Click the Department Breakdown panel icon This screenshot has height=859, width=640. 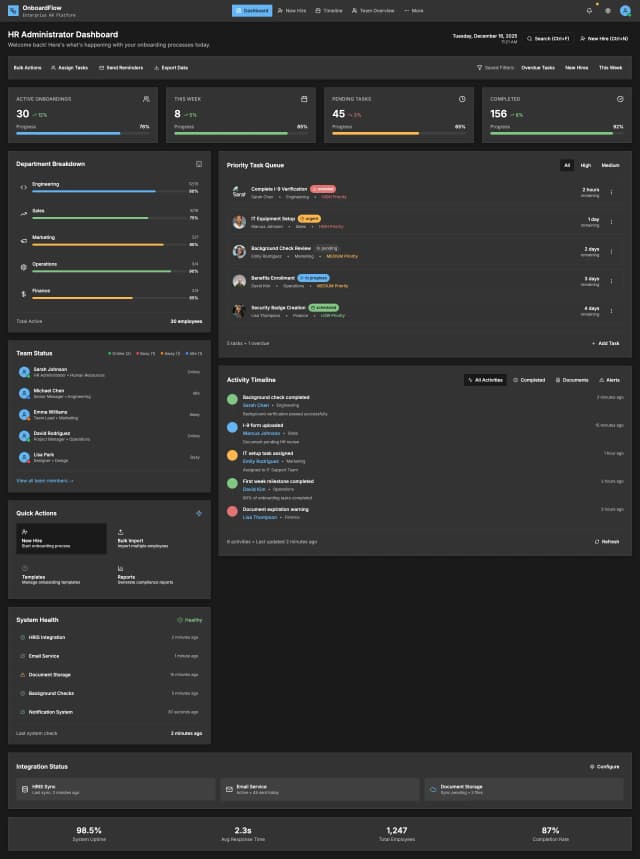[x=199, y=163]
